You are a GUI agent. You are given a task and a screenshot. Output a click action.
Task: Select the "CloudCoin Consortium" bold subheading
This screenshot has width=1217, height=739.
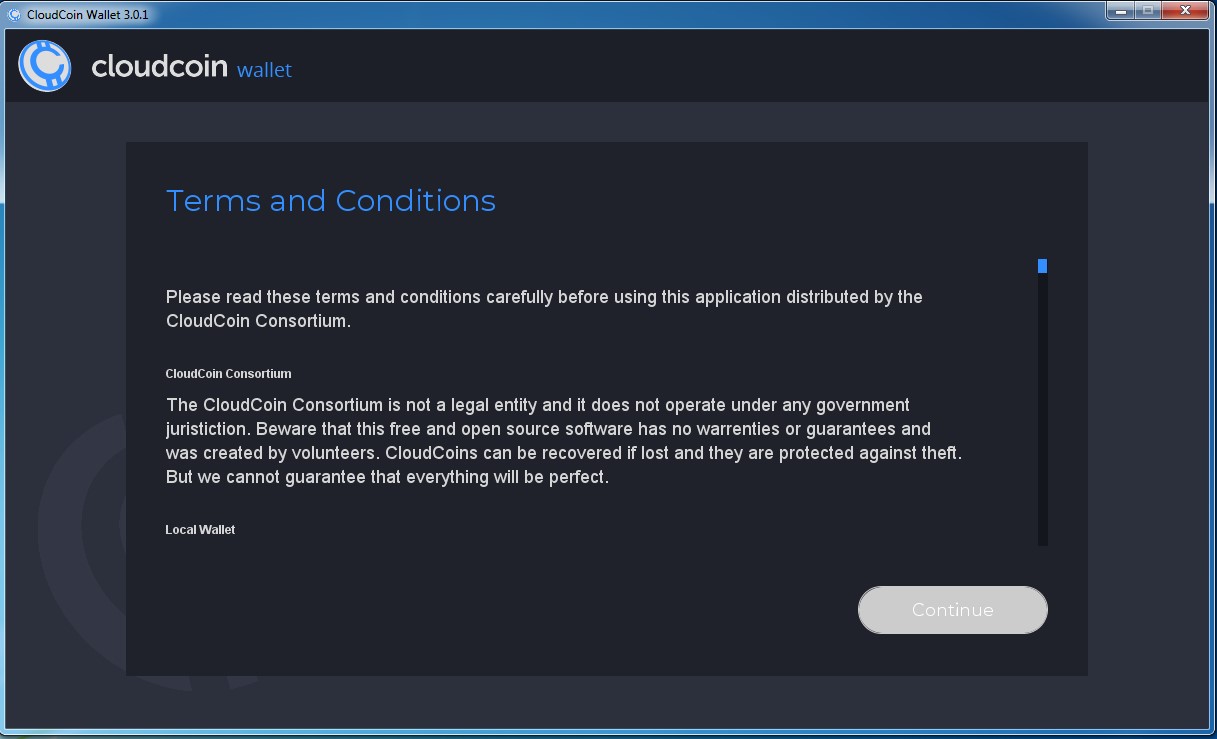[x=228, y=374]
